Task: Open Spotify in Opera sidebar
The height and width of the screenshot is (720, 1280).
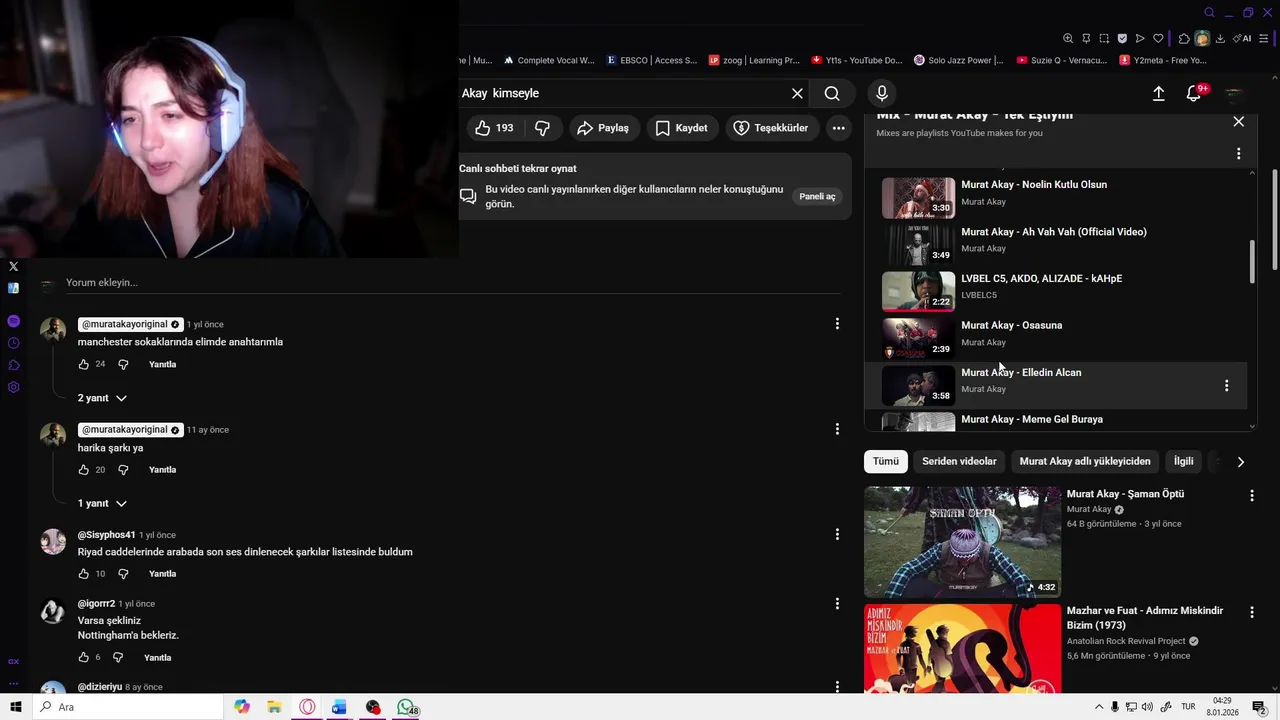Action: click(x=13, y=321)
